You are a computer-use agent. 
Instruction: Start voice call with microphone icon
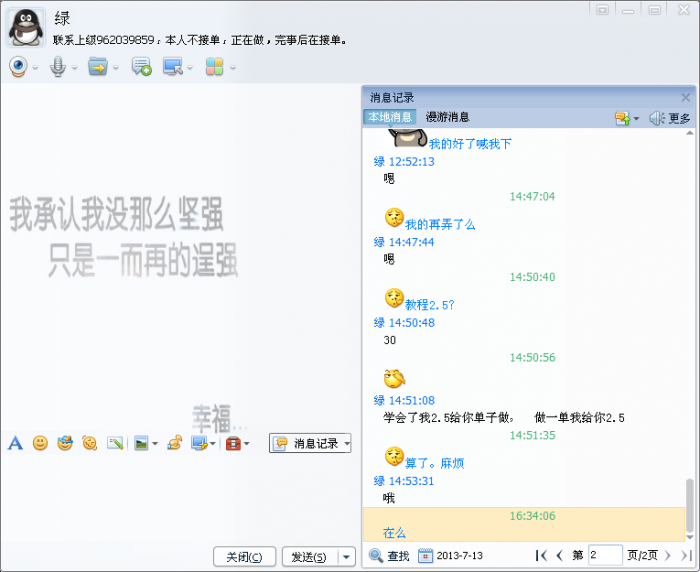[58, 67]
